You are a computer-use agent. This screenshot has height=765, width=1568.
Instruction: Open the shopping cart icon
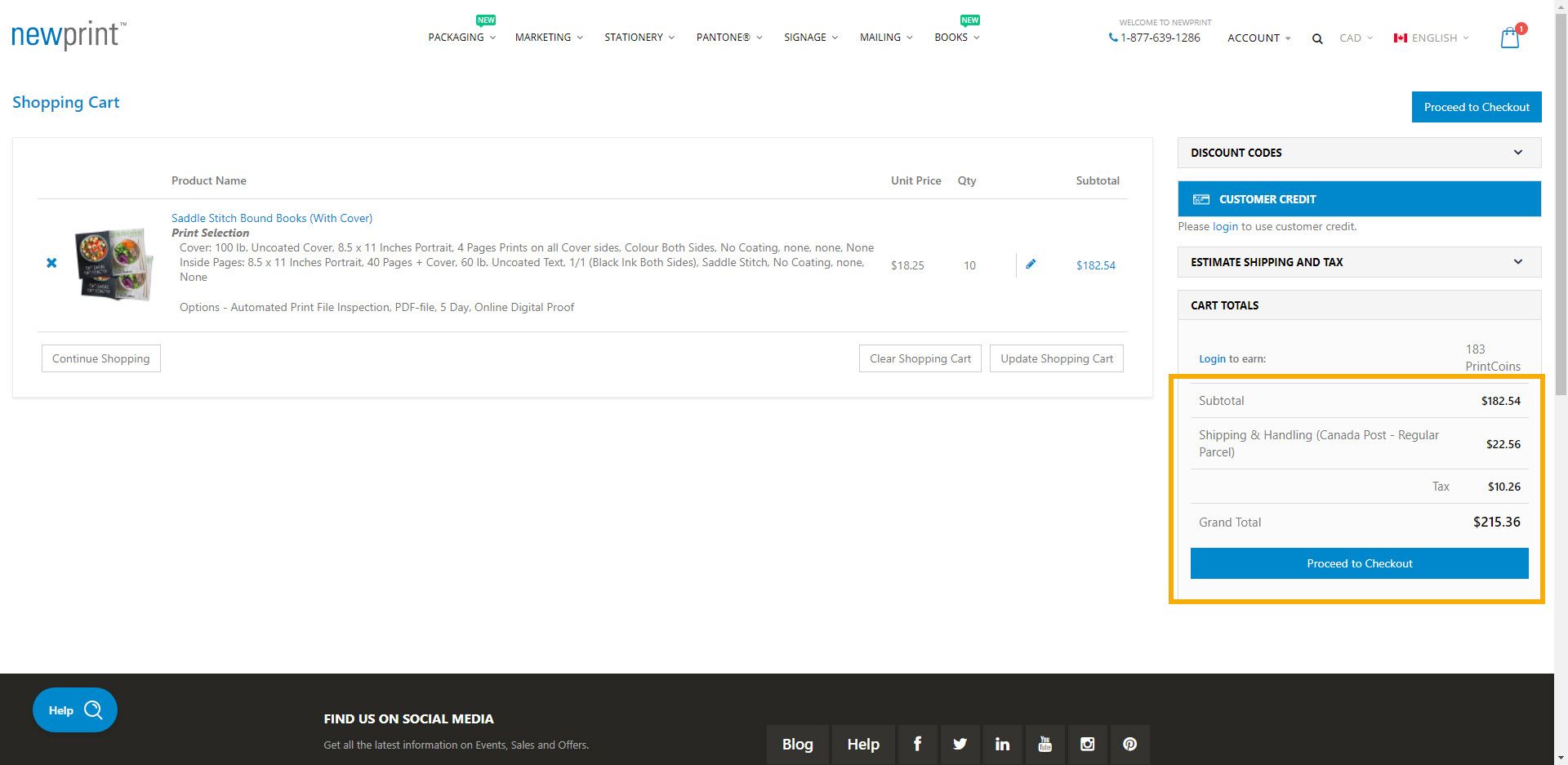[x=1509, y=37]
